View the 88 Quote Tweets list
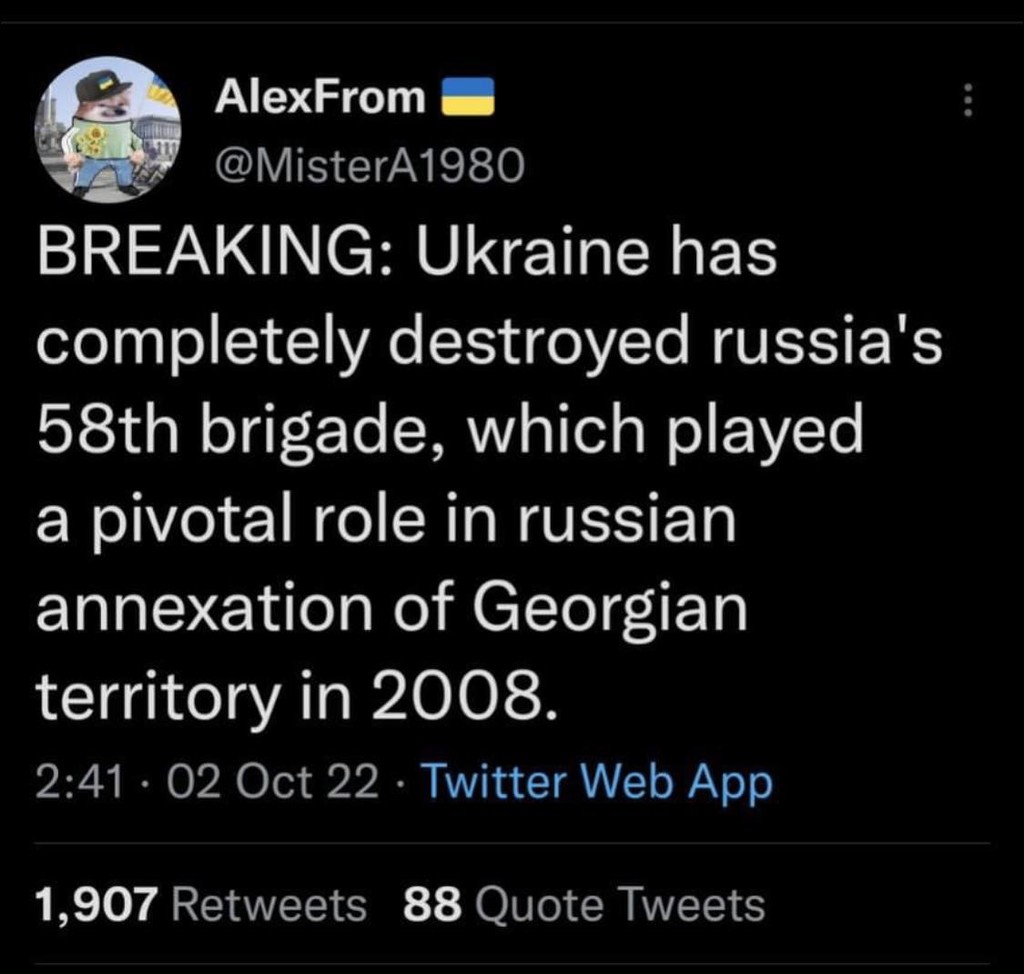1024x974 pixels. (584, 905)
